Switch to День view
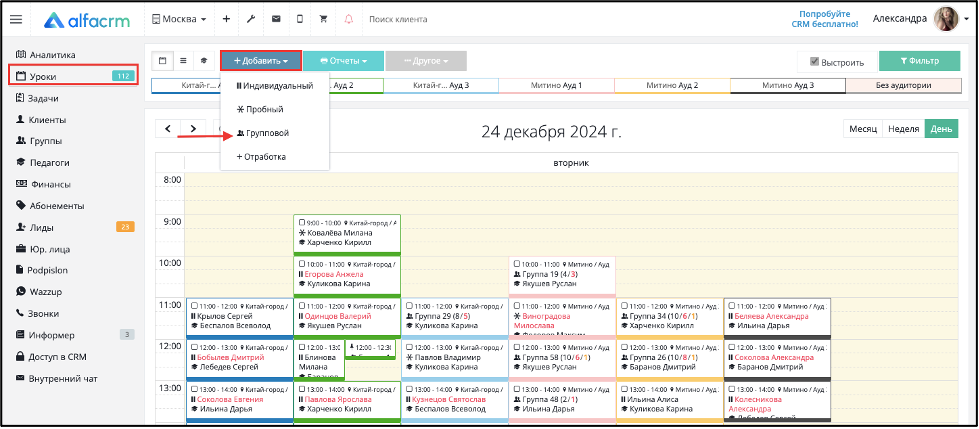The height and width of the screenshot is (429, 979). coord(941,129)
